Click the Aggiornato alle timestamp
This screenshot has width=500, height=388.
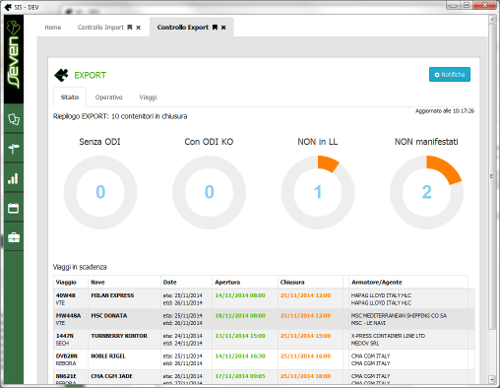[x=444, y=111]
